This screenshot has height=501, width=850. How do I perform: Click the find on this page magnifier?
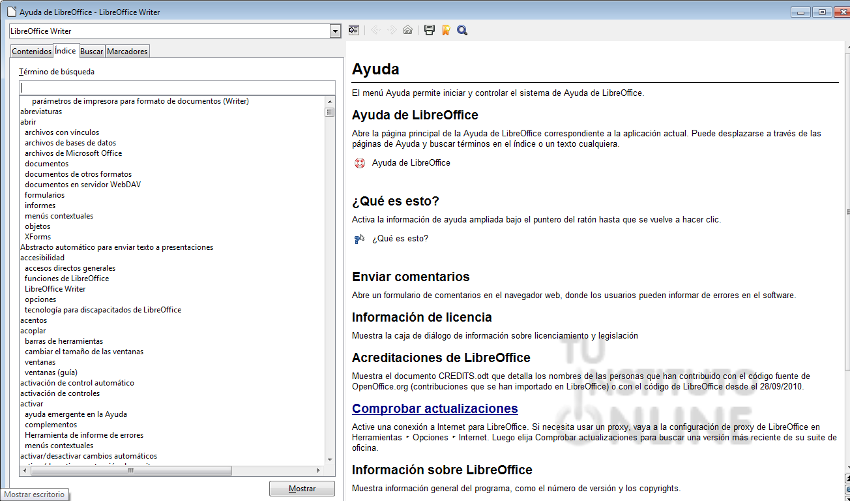tap(462, 30)
